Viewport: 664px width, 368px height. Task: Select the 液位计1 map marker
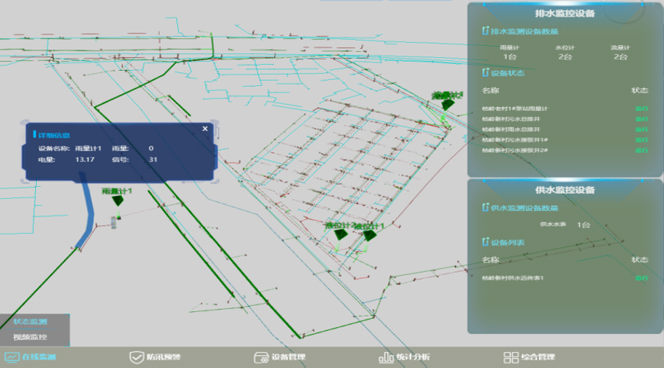click(370, 235)
